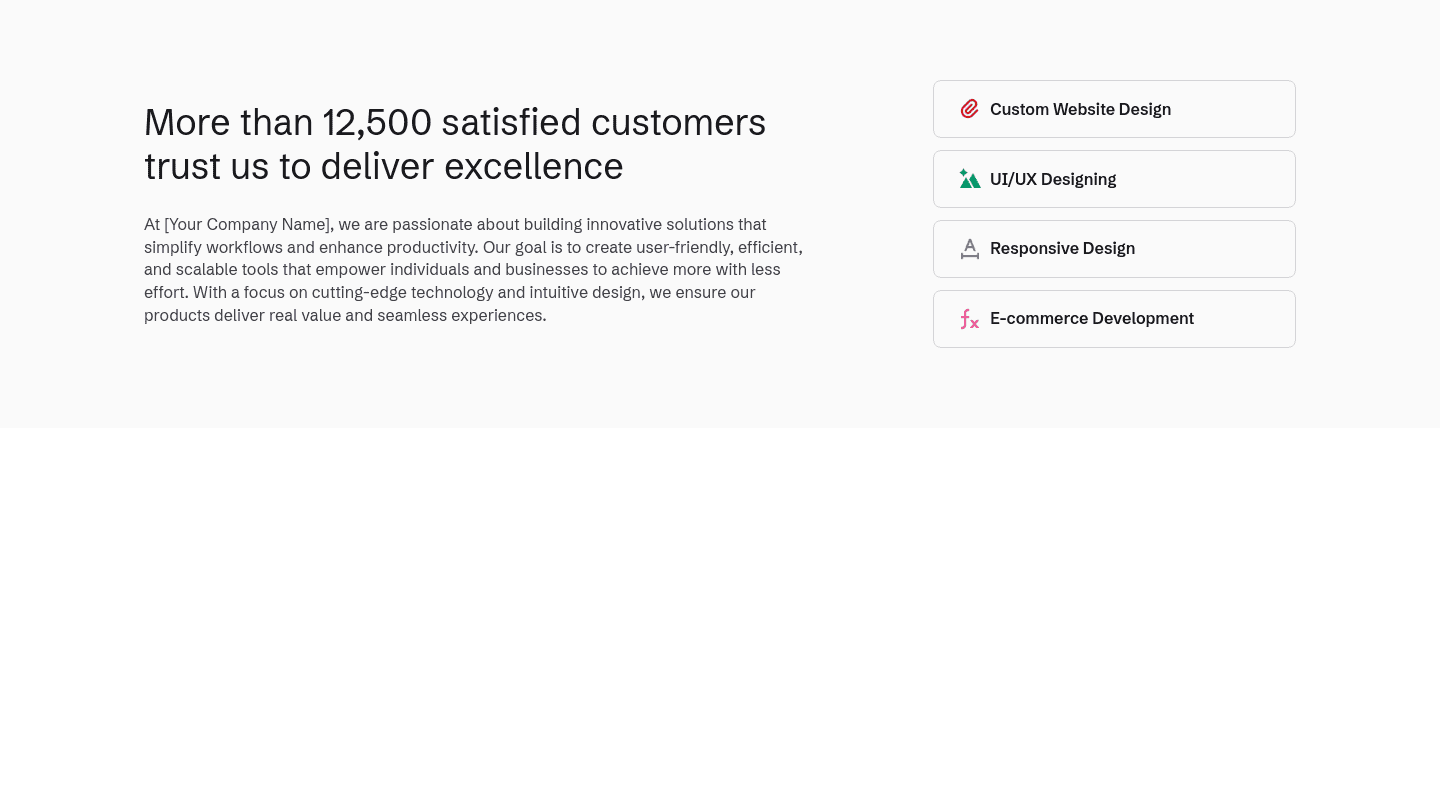Click the phrase "seamless experiences" in the paragraph
Viewport: 1440px width, 810px height.
(461, 316)
